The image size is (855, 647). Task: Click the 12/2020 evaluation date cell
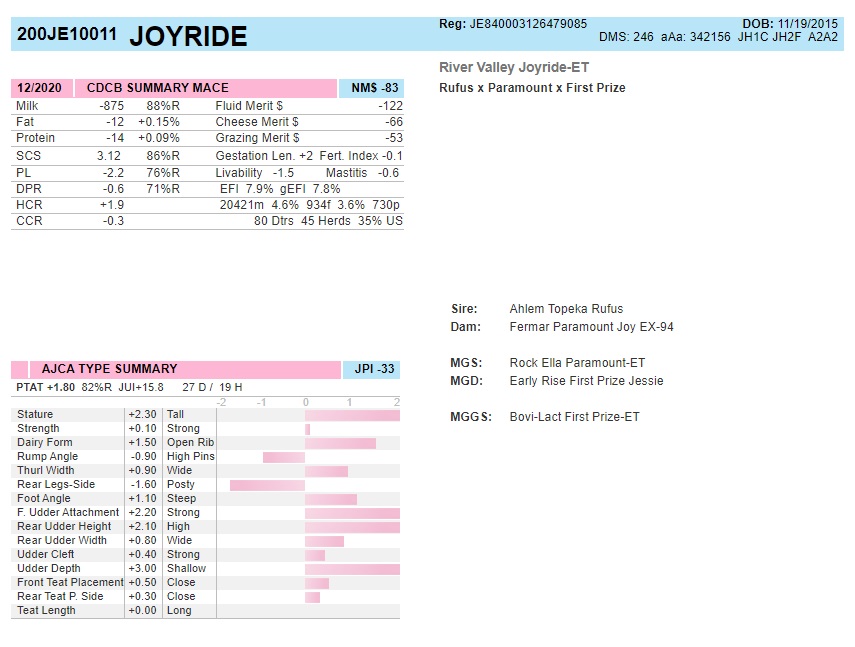click(x=39, y=88)
